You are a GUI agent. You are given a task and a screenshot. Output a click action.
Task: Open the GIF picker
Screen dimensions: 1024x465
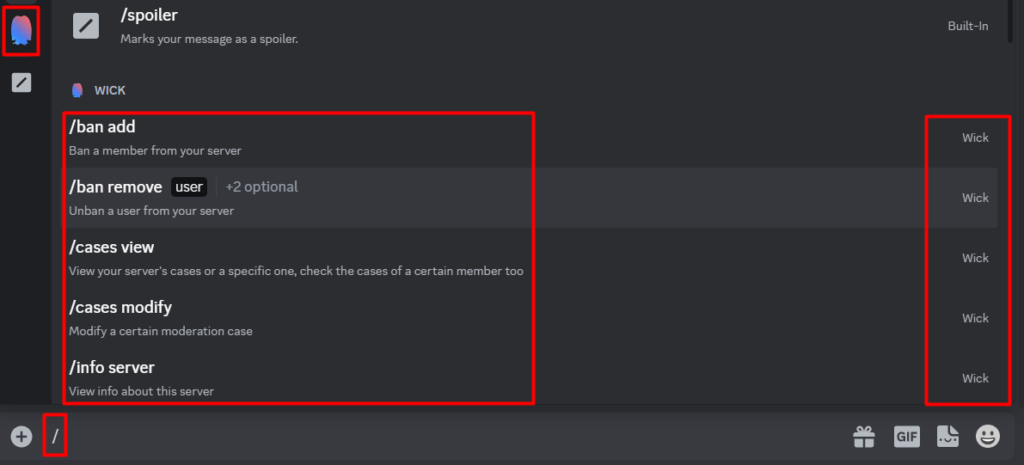tap(906, 436)
